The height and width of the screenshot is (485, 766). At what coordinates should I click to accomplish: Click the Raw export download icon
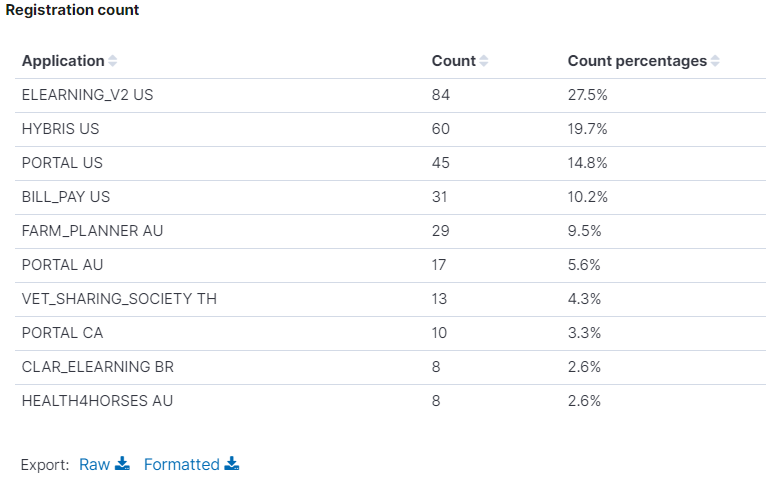(123, 463)
